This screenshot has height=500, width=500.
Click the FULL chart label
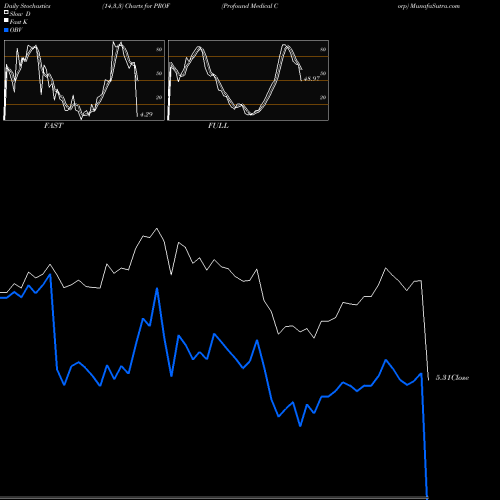[x=218, y=126]
